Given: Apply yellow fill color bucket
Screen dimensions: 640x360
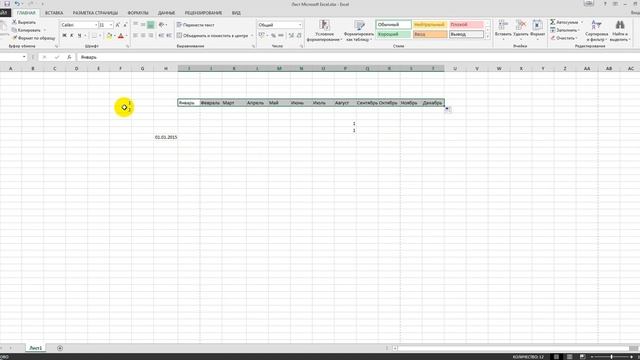Looking at the screenshot, I should click(x=109, y=36).
